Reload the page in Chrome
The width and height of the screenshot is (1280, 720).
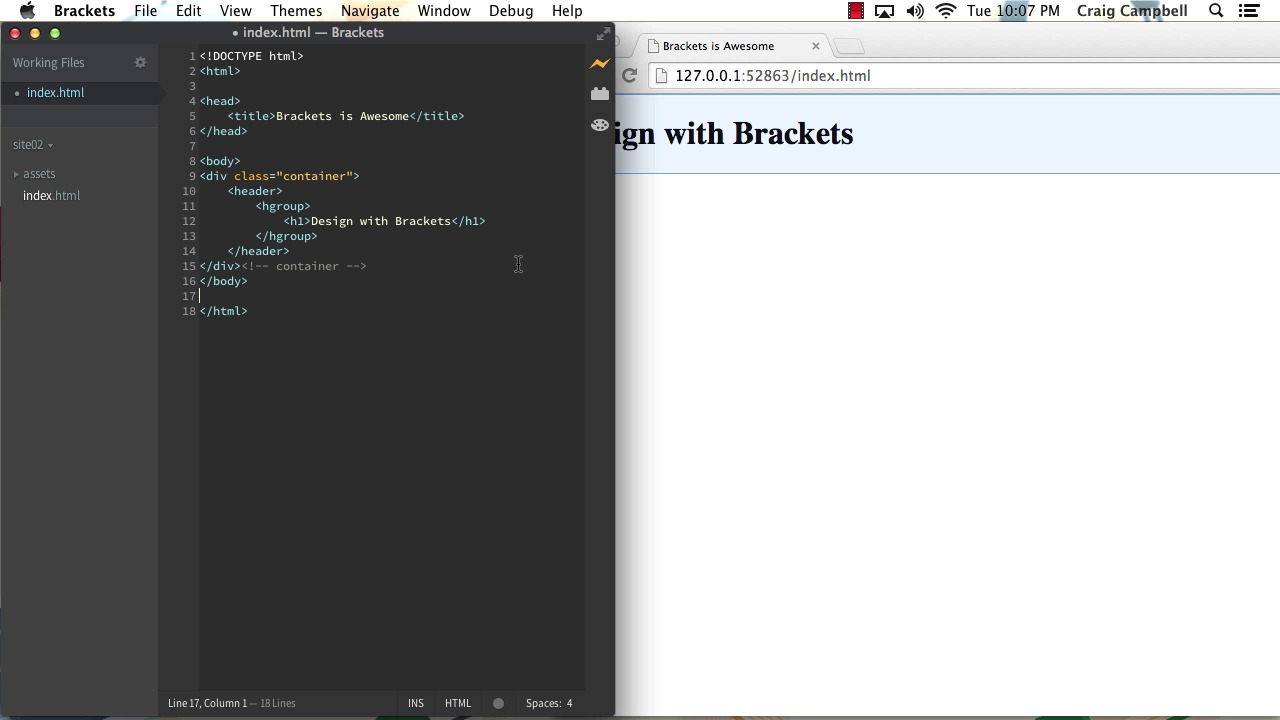click(629, 76)
